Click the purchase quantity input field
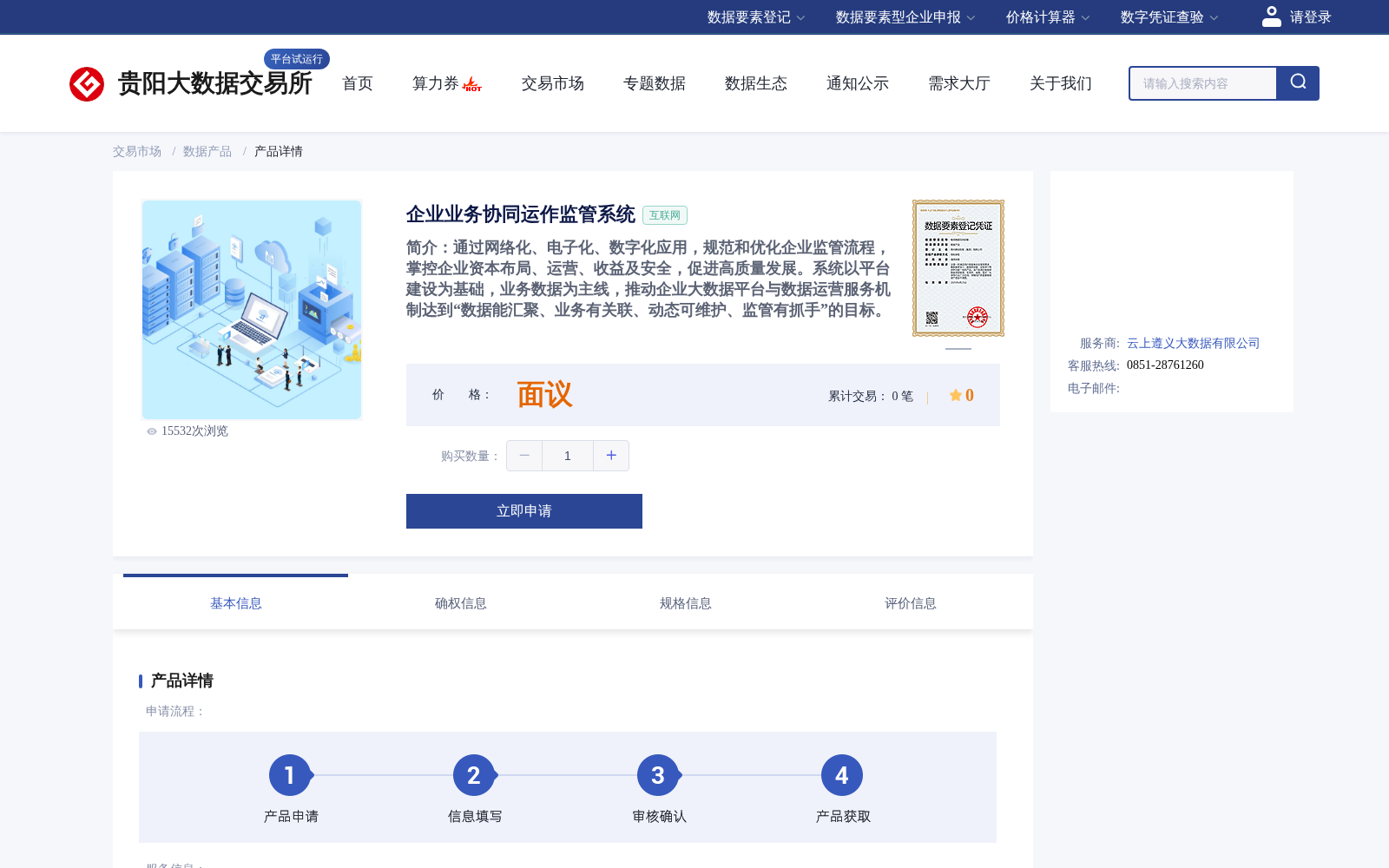The width and height of the screenshot is (1389, 868). 568,456
